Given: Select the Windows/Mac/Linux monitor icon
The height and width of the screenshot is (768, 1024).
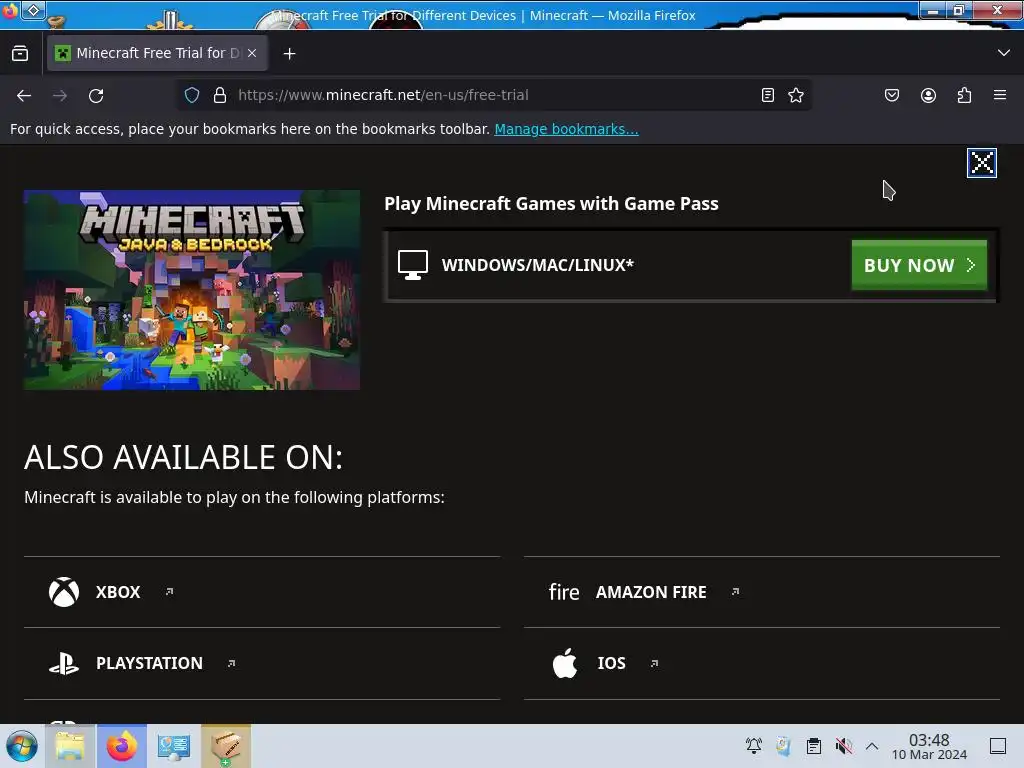Looking at the screenshot, I should (413, 265).
